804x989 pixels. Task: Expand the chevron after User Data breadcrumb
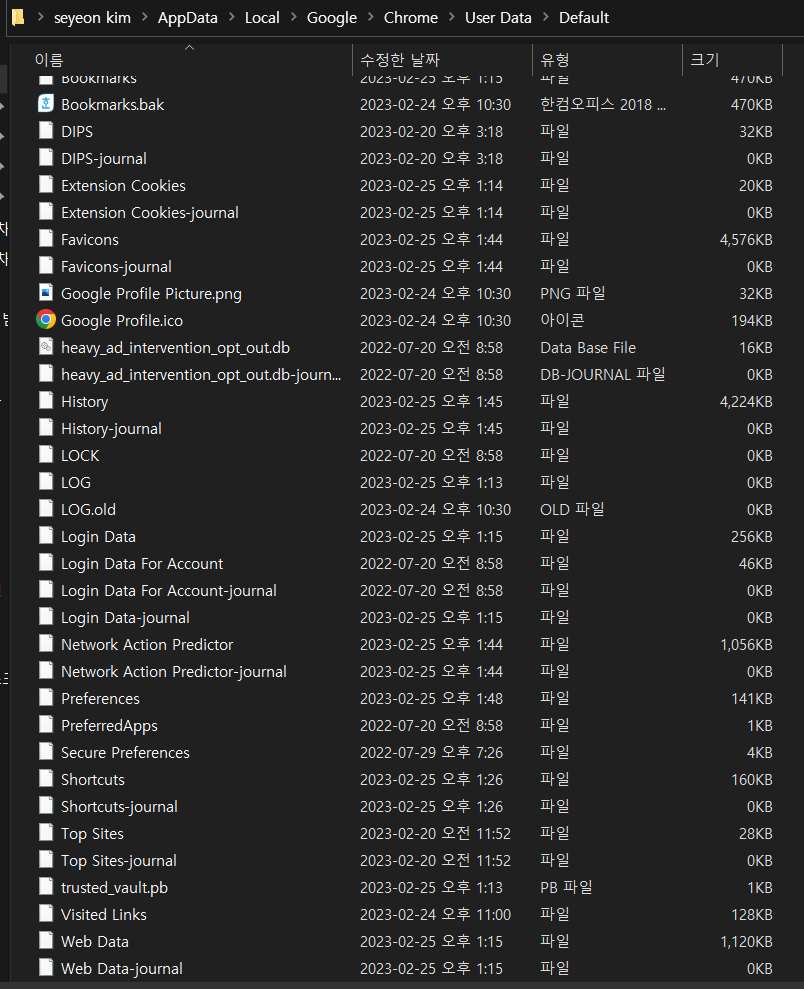(x=545, y=18)
